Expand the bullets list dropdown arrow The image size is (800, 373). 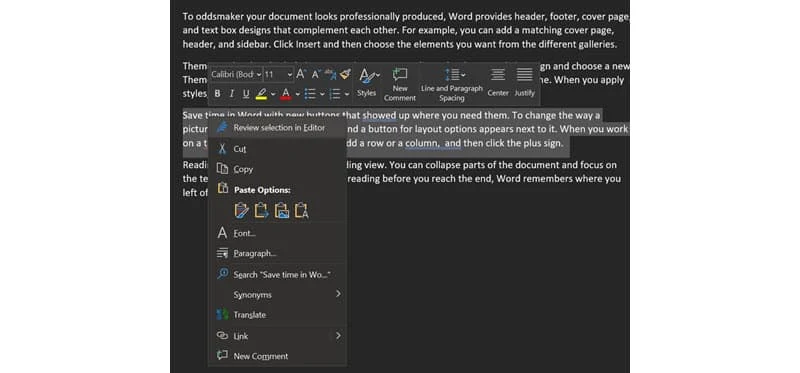[322, 94]
